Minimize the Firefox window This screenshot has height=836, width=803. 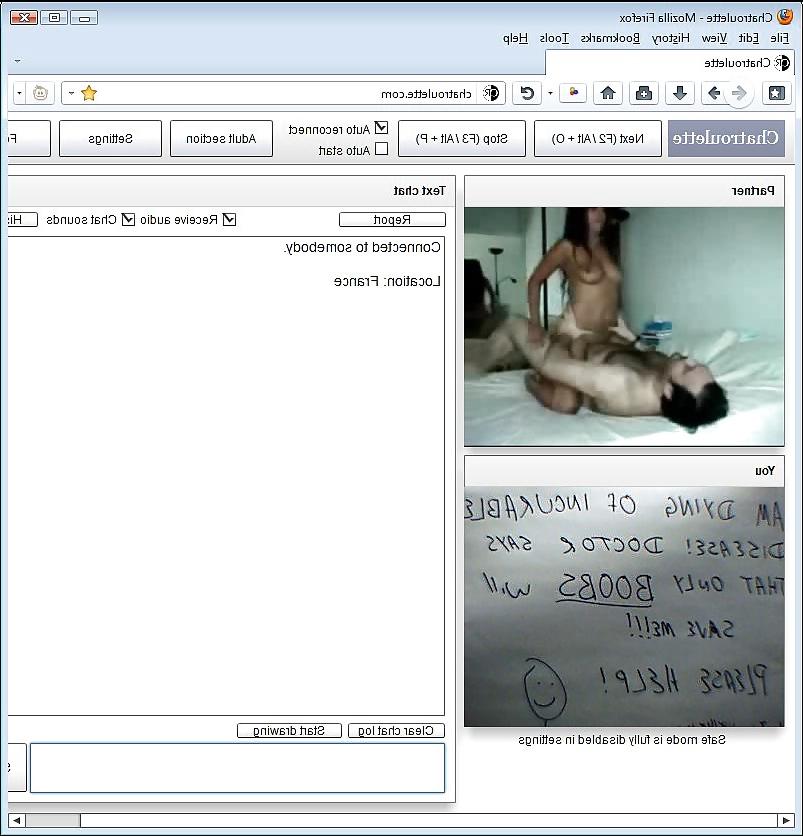point(84,18)
